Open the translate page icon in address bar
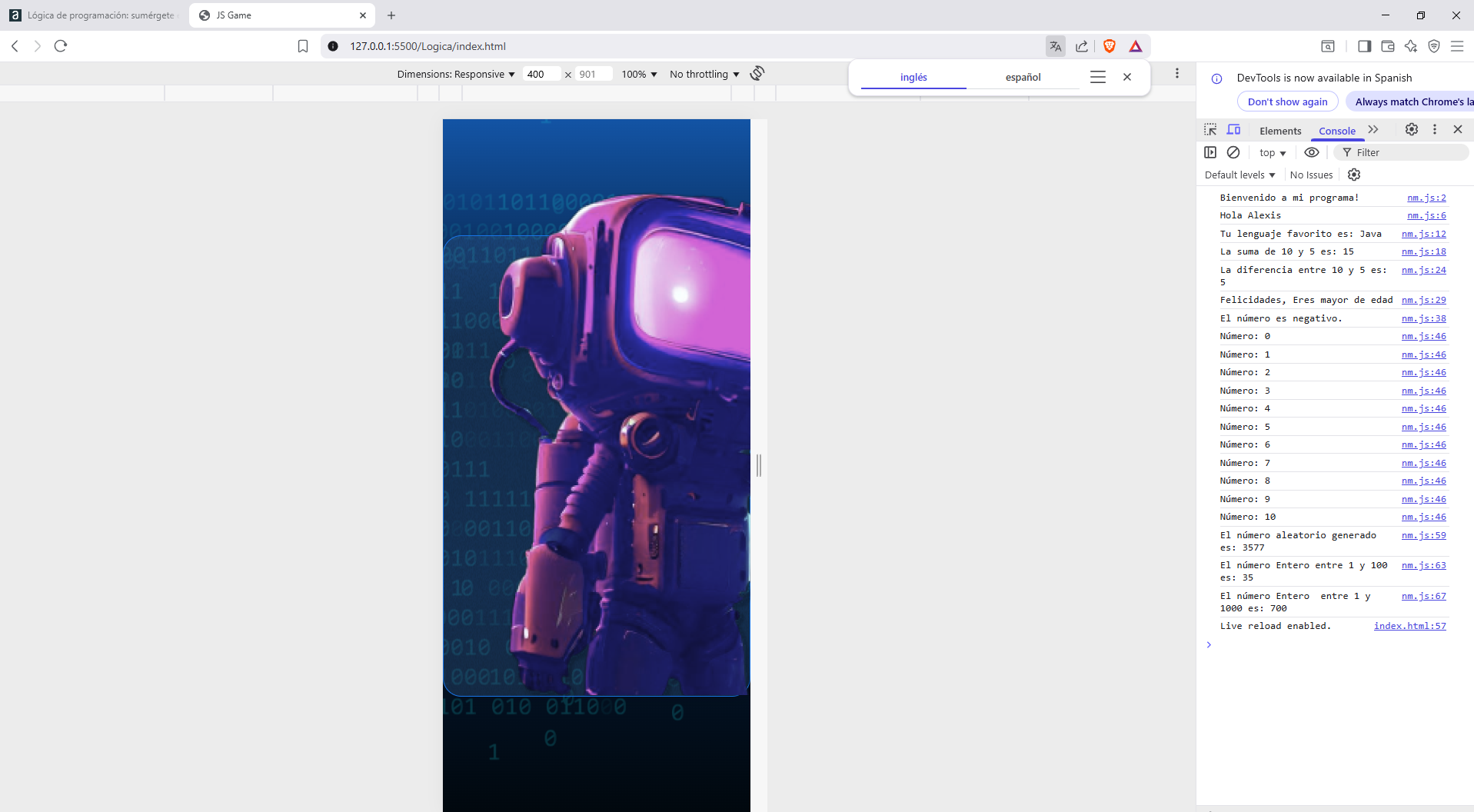This screenshot has width=1474, height=812. click(x=1056, y=46)
